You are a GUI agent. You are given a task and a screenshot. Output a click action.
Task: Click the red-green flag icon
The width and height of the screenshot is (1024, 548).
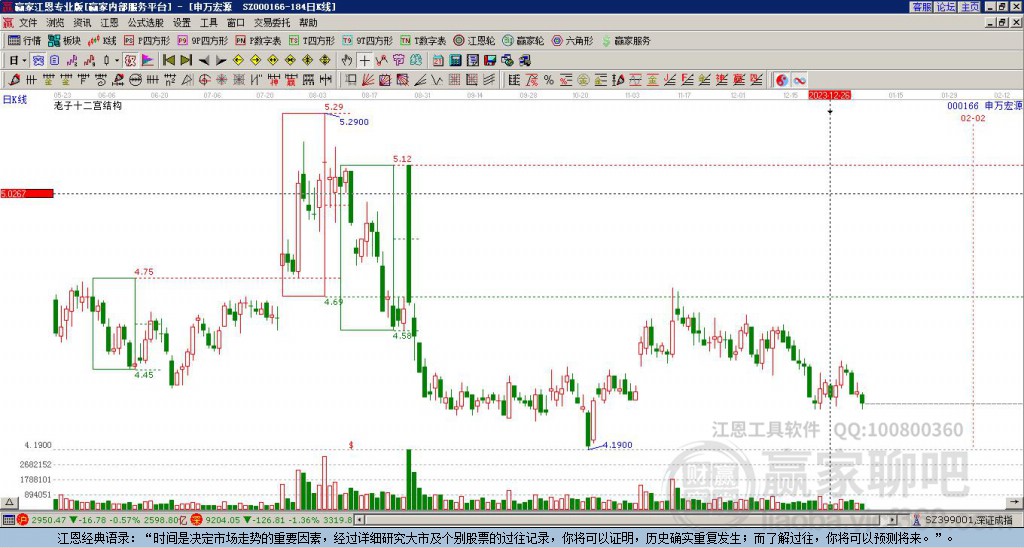(148, 60)
